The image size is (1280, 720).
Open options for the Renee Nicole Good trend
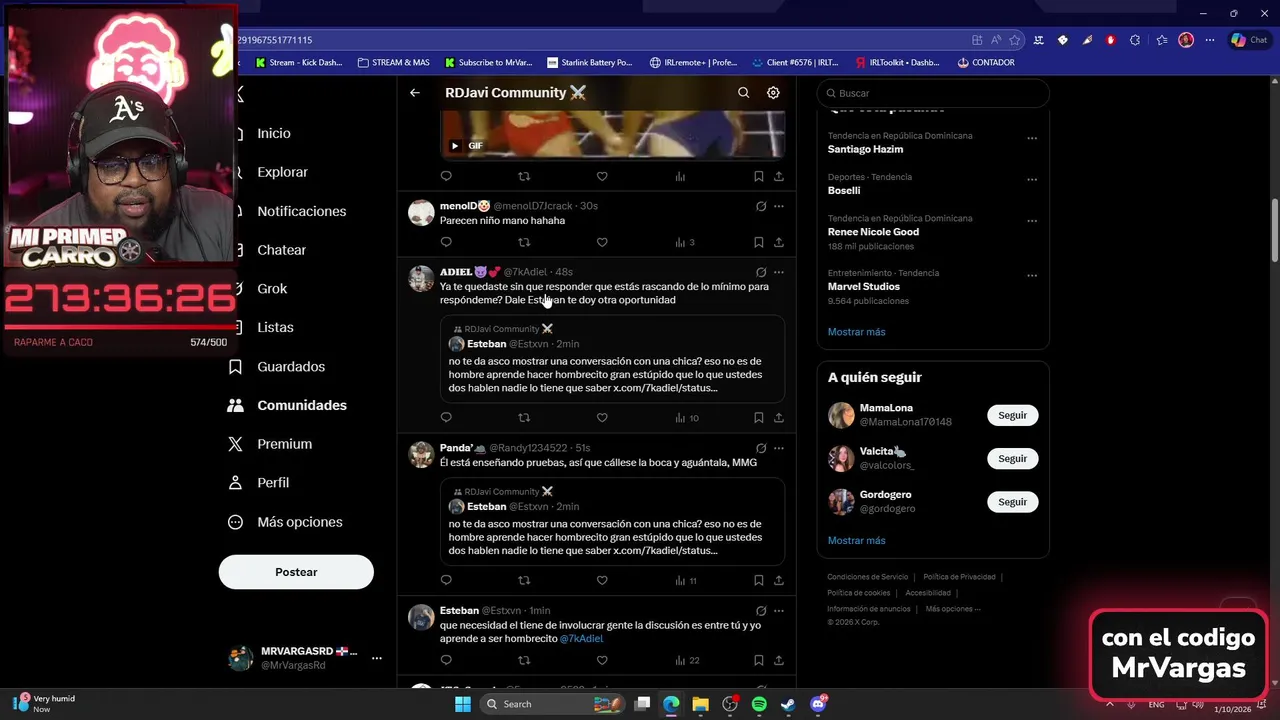click(1032, 221)
